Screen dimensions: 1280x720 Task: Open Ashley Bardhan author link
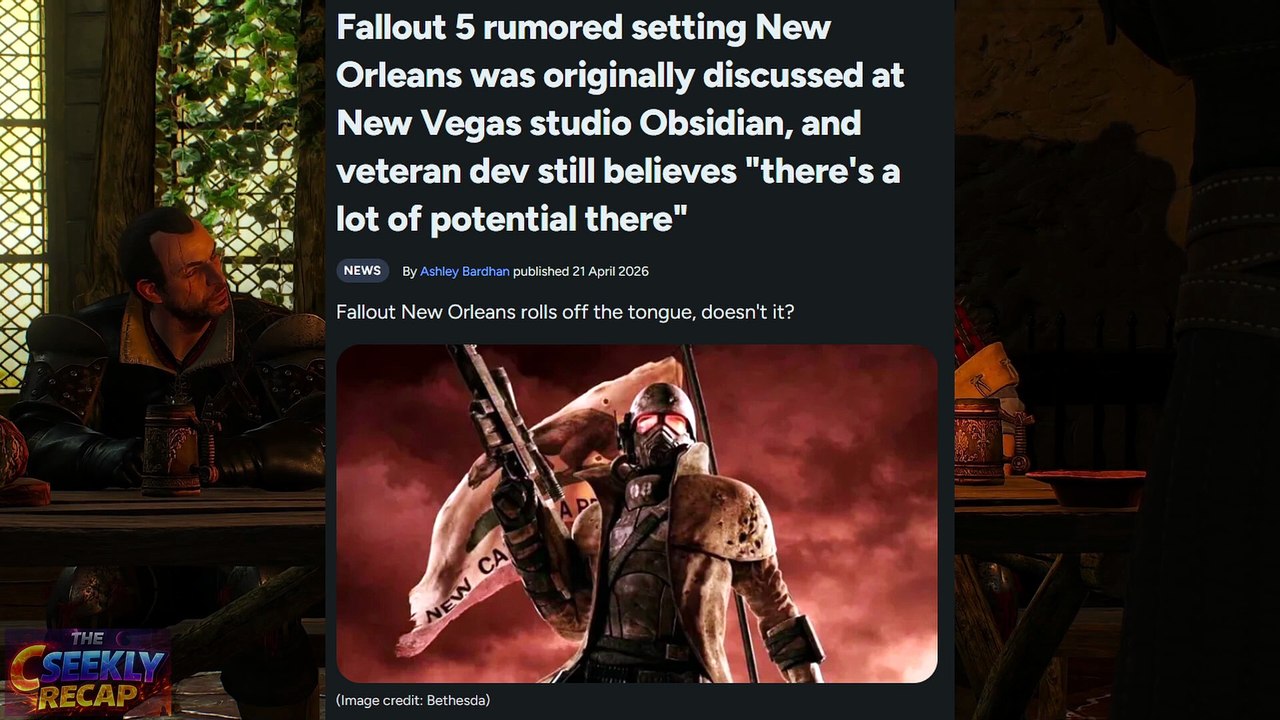point(465,272)
